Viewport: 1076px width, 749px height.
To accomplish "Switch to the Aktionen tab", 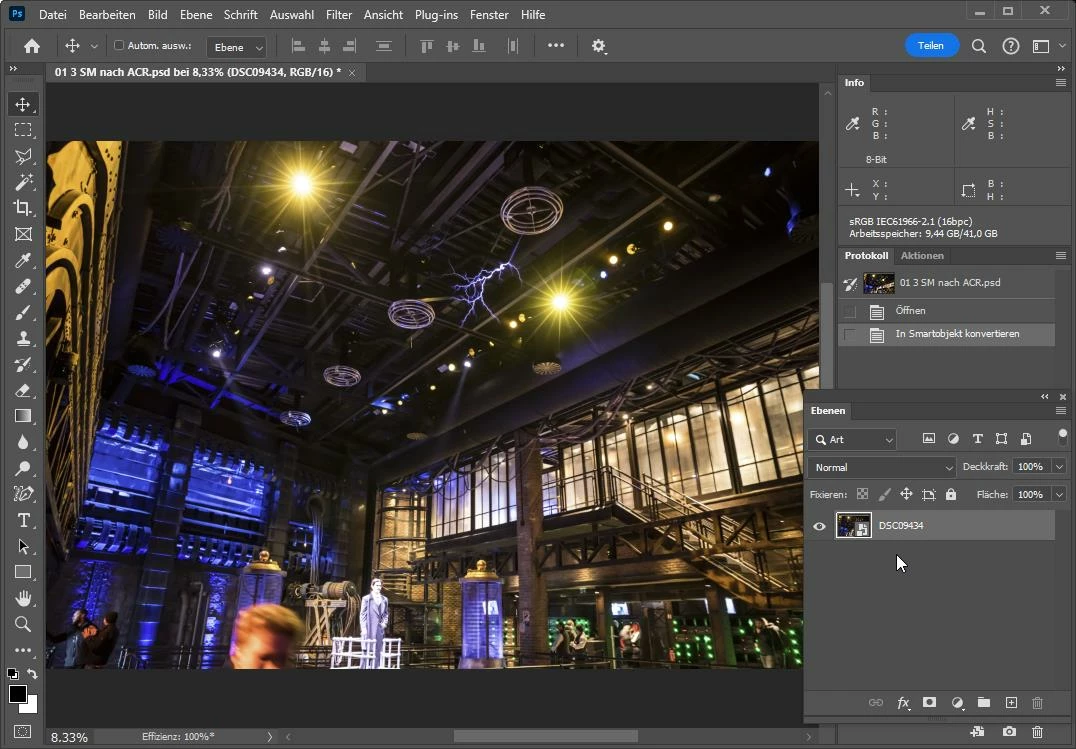I will [921, 256].
